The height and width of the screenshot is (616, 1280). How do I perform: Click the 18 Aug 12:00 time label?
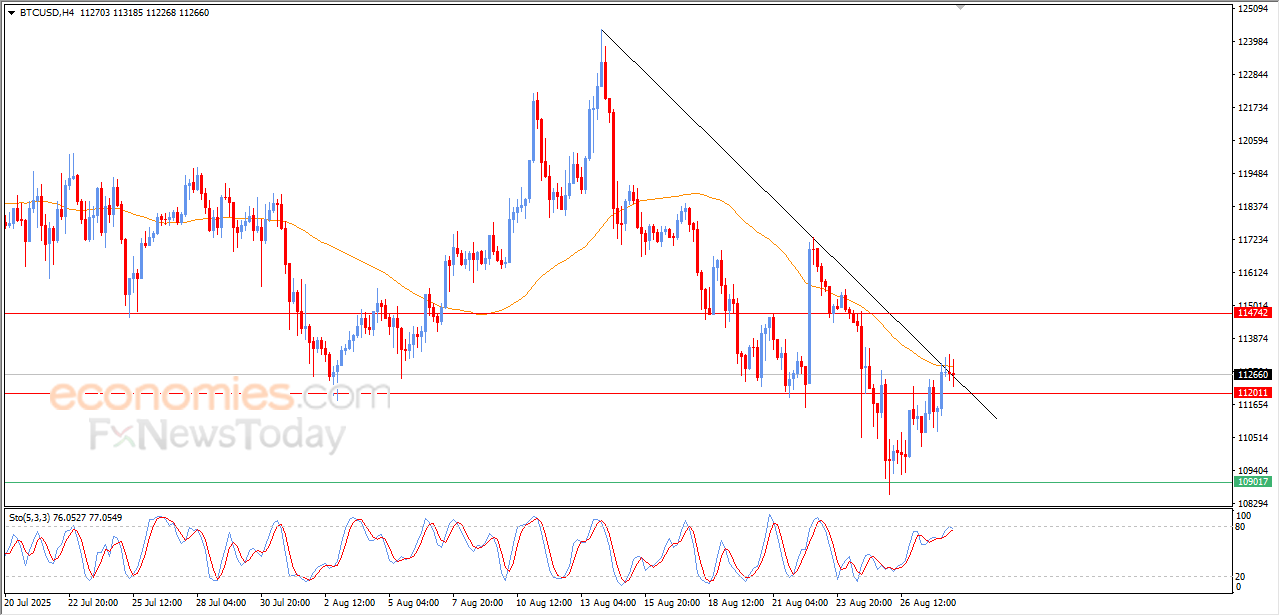(x=735, y=603)
